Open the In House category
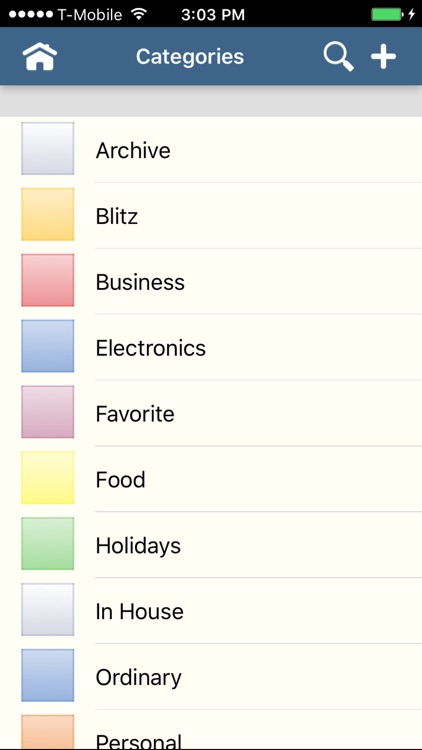Viewport: 422px width, 750px height. pyautogui.click(x=211, y=611)
